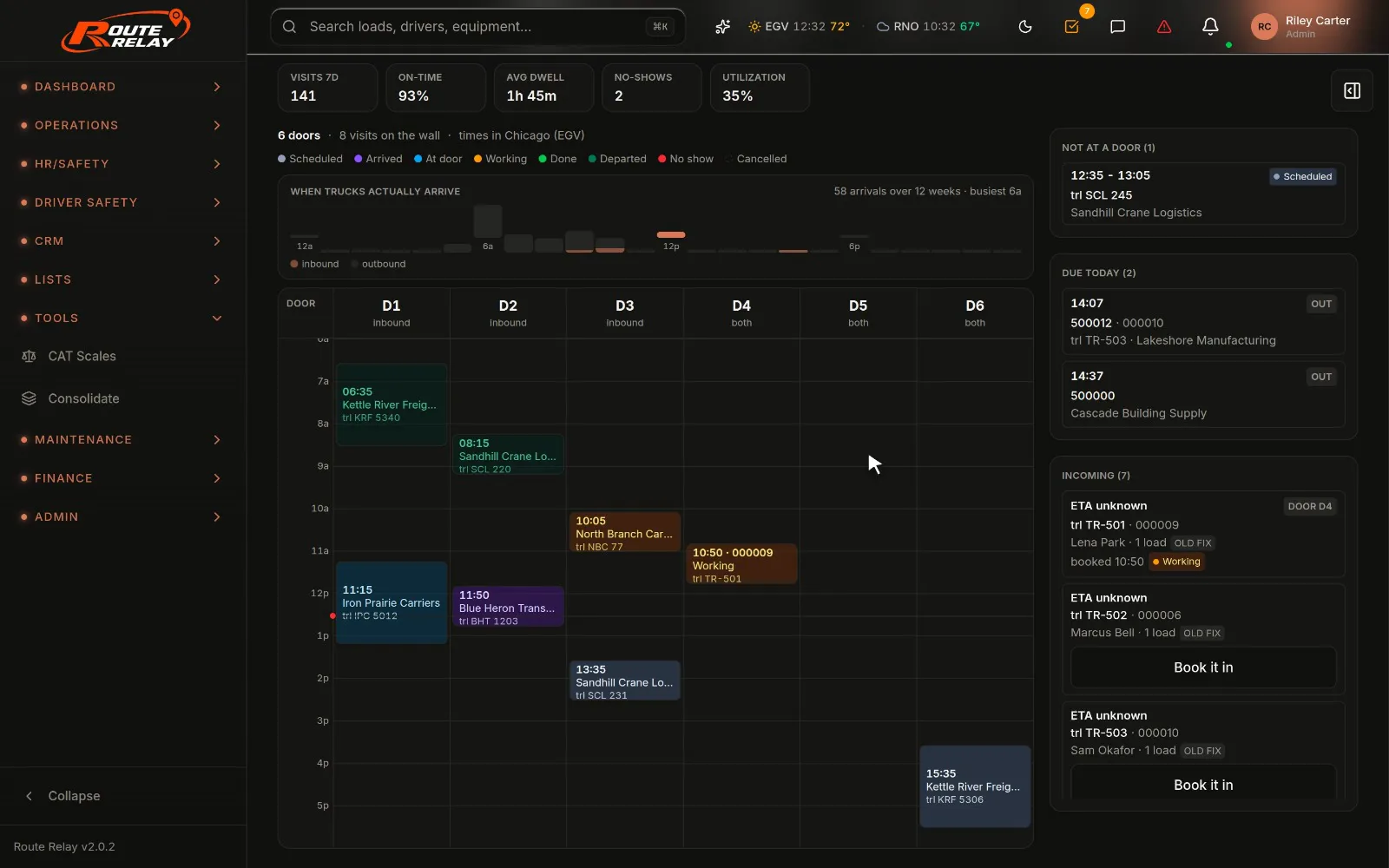
Task: Toggle Working legend filter
Action: pyautogui.click(x=500, y=159)
